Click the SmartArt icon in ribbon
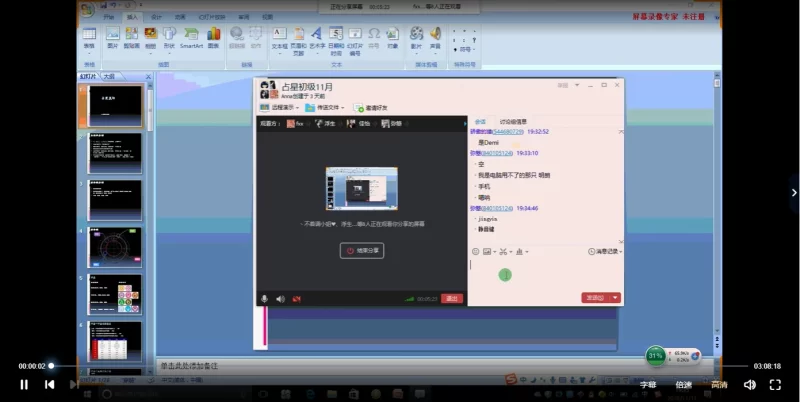This screenshot has height=402, width=800. (x=190, y=34)
